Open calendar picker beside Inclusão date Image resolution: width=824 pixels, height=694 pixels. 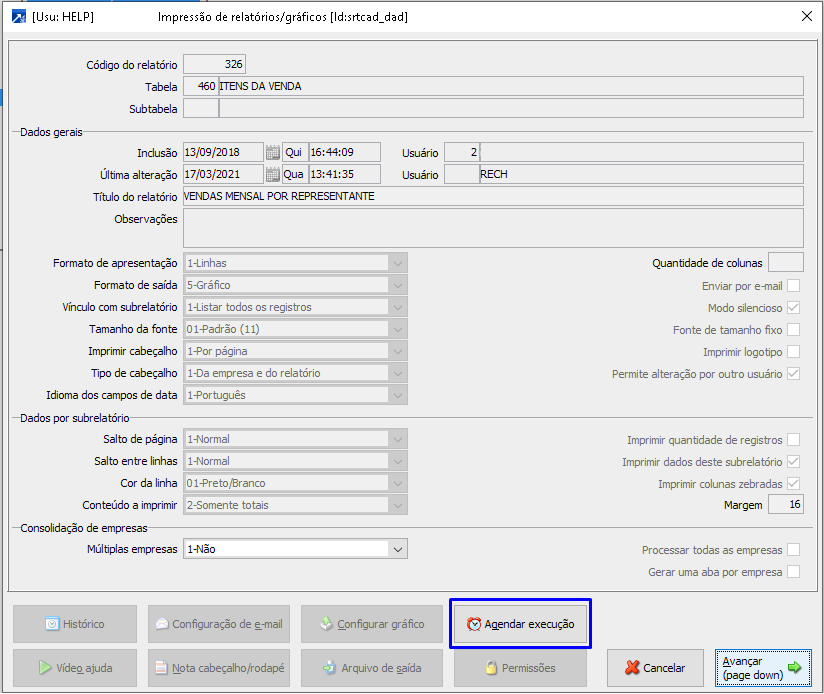pyautogui.click(x=272, y=152)
